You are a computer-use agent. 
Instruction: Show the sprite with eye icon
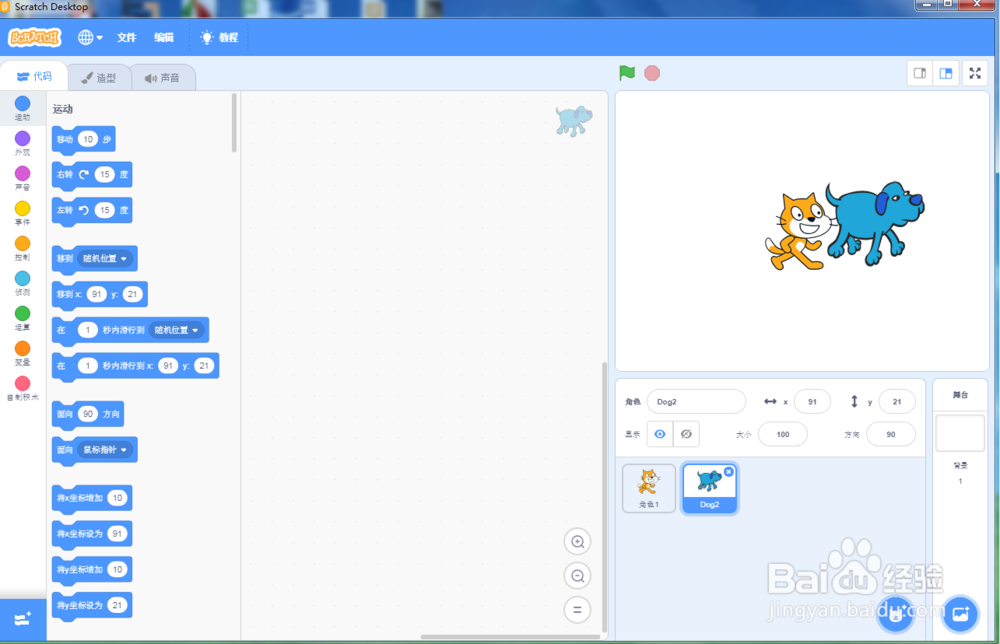pos(660,434)
